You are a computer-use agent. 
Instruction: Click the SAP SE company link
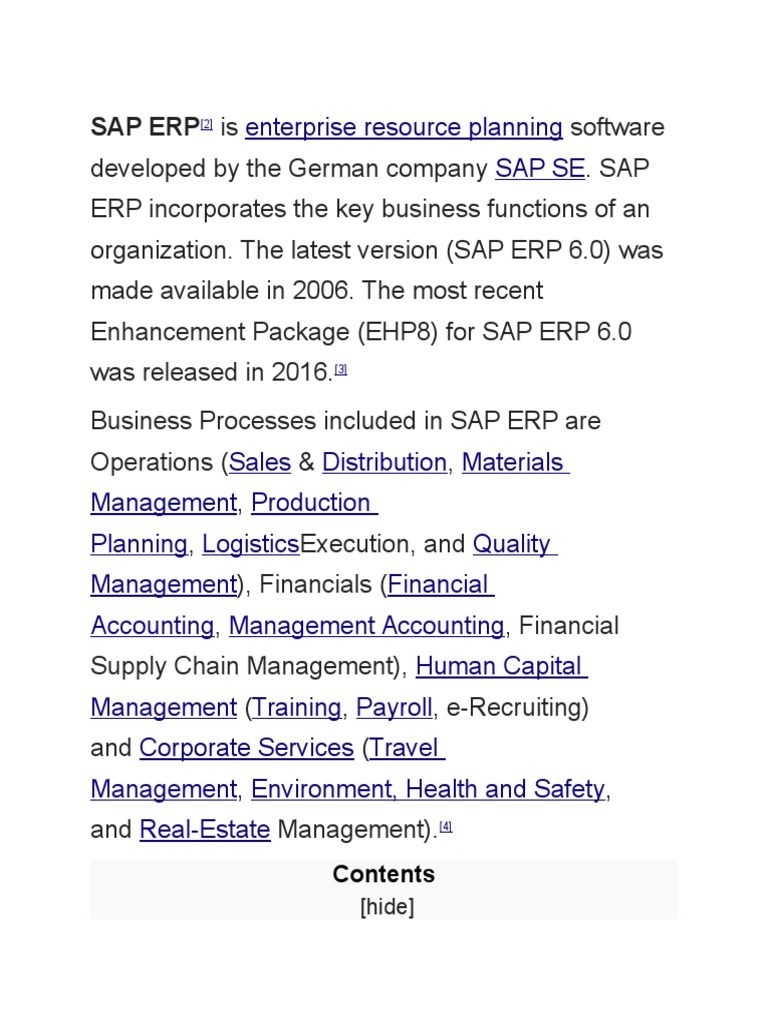click(x=539, y=169)
